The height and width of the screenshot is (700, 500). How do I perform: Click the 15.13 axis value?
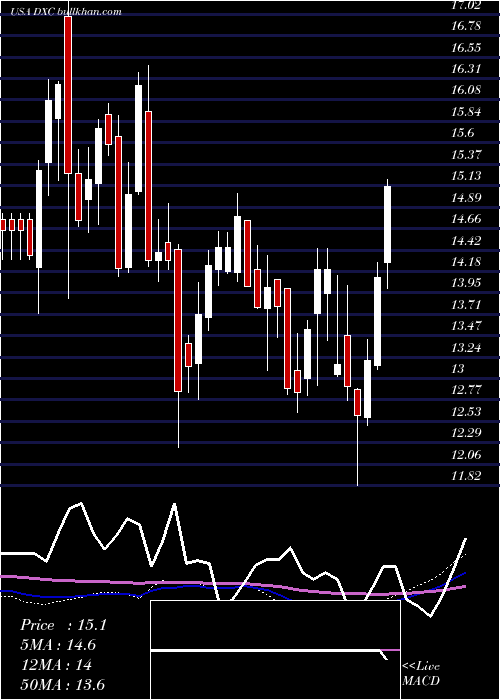pos(466,176)
